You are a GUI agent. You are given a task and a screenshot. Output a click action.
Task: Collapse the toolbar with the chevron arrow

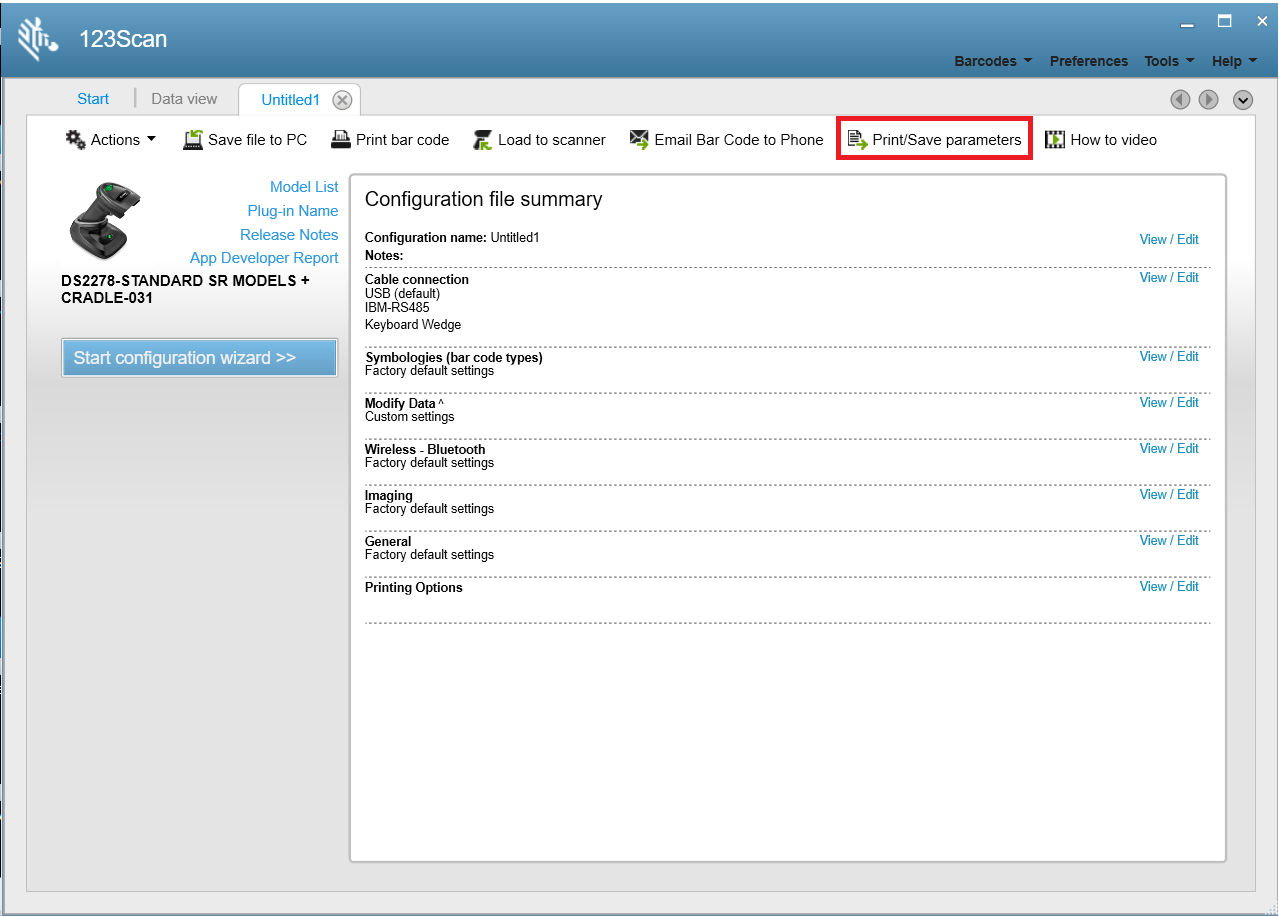(x=1243, y=100)
